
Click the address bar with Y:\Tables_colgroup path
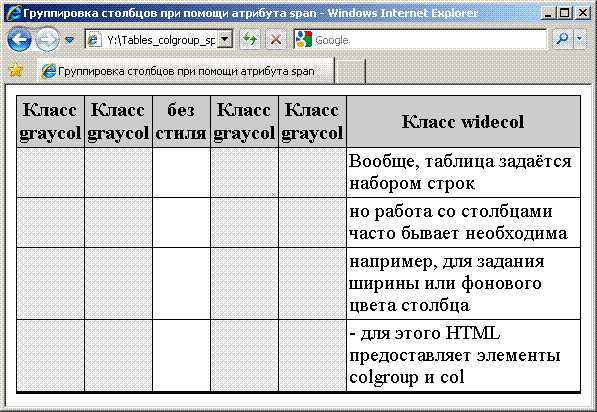(x=159, y=39)
